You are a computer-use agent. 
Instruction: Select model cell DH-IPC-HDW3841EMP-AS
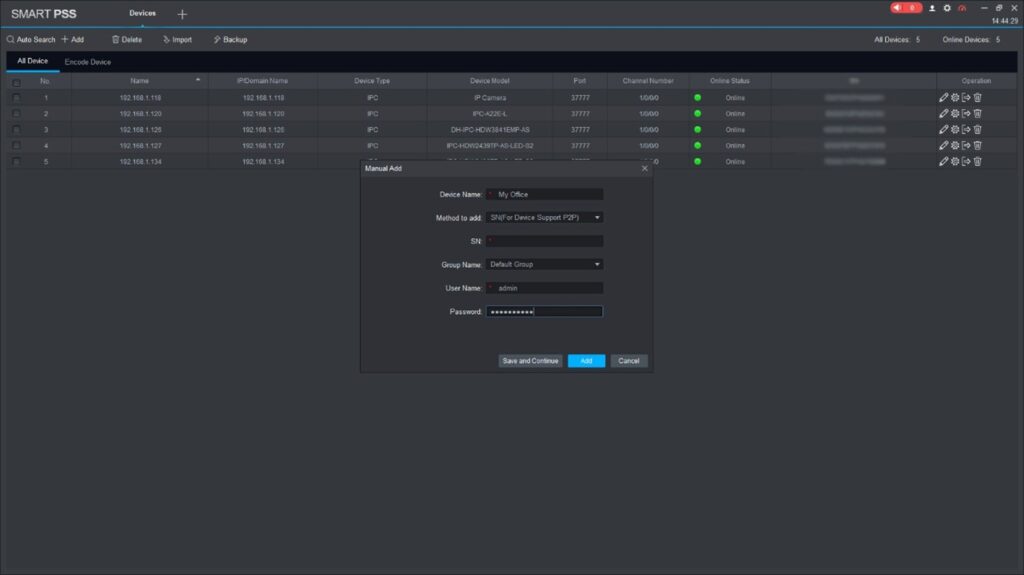point(490,130)
